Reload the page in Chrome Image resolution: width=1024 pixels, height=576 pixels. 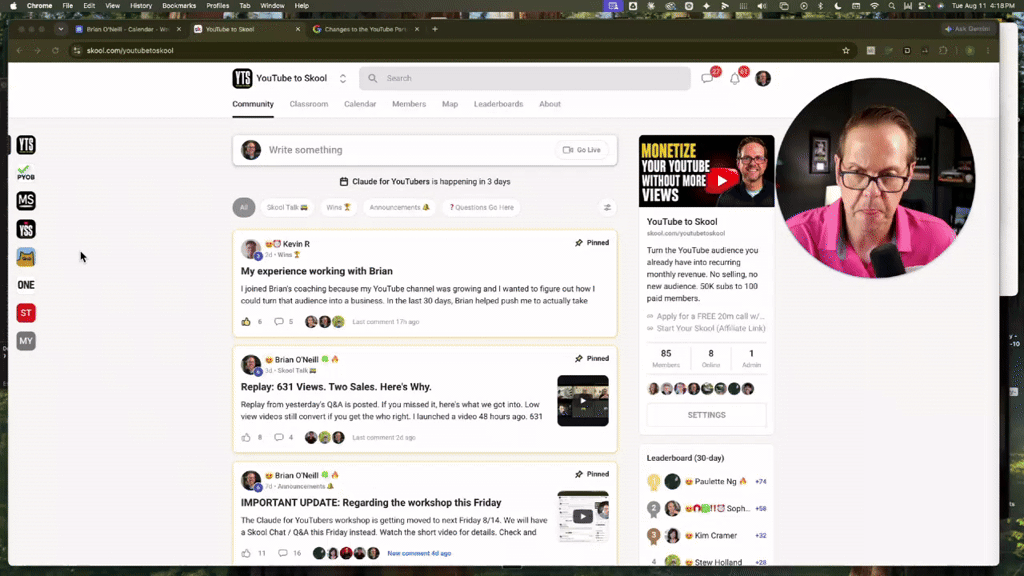[56, 50]
